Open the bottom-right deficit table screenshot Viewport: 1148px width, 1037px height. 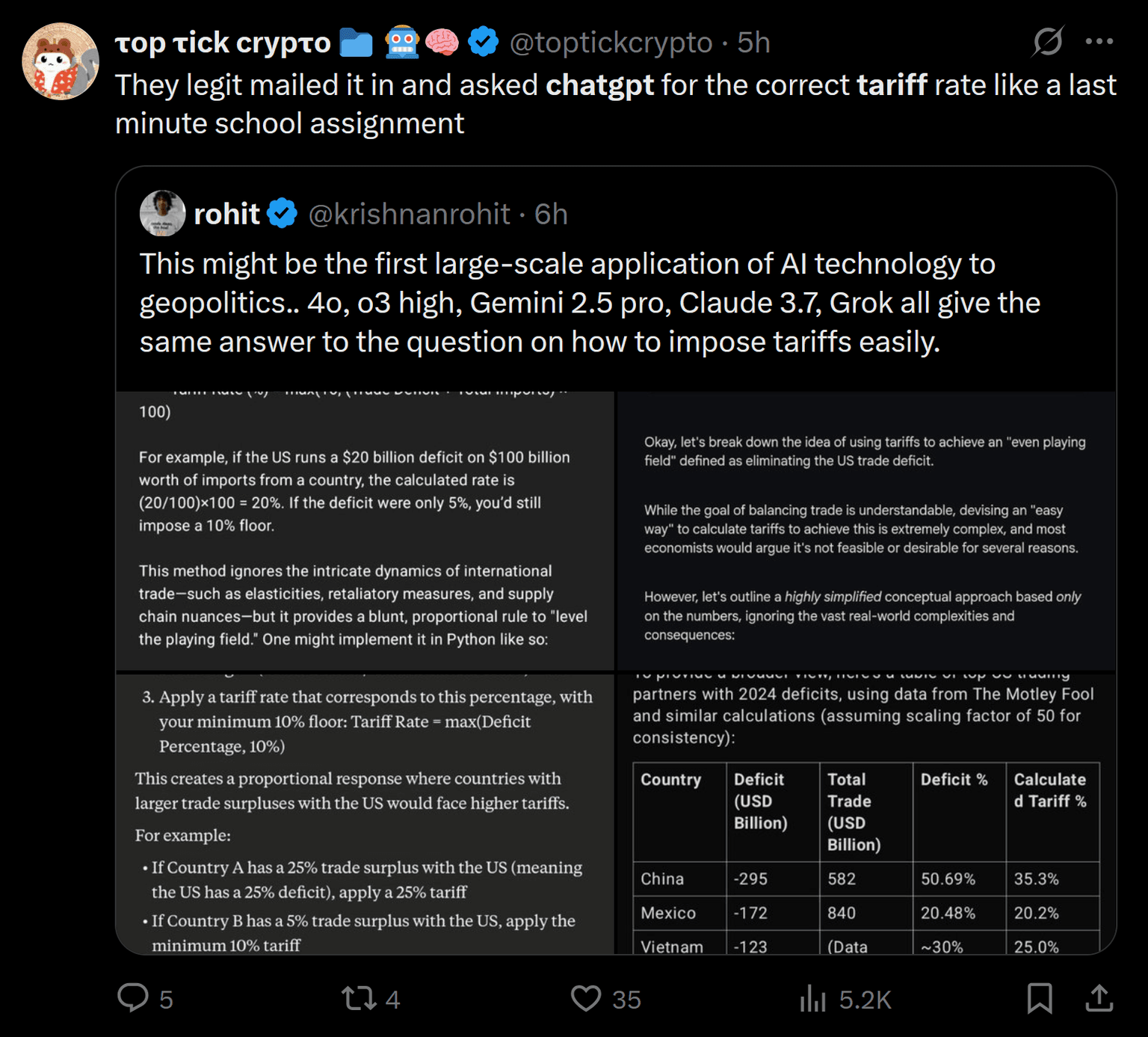point(865,813)
